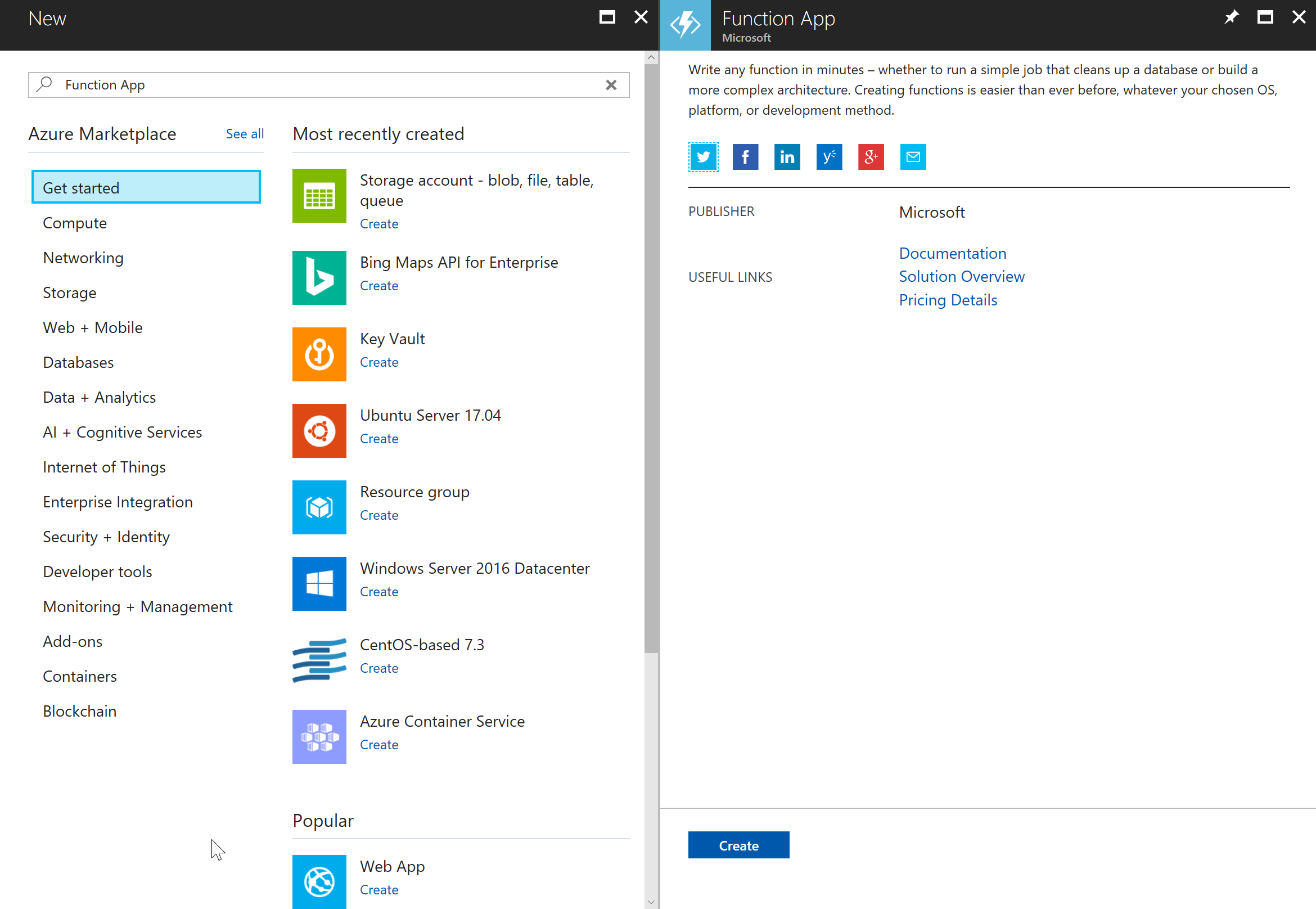
Task: Maximize the New blade
Action: pyautogui.click(x=607, y=17)
